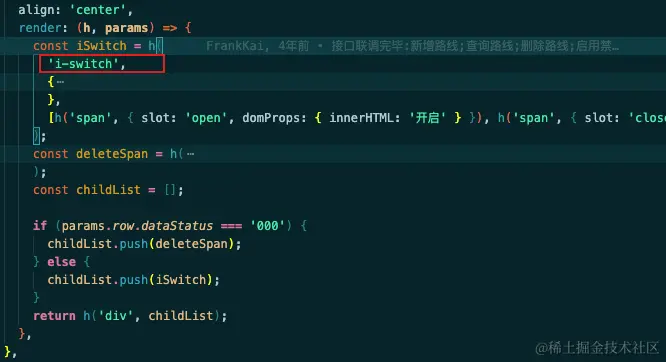The image size is (666, 362).
Task: Click the return keyword
Action: click(x=54, y=316)
